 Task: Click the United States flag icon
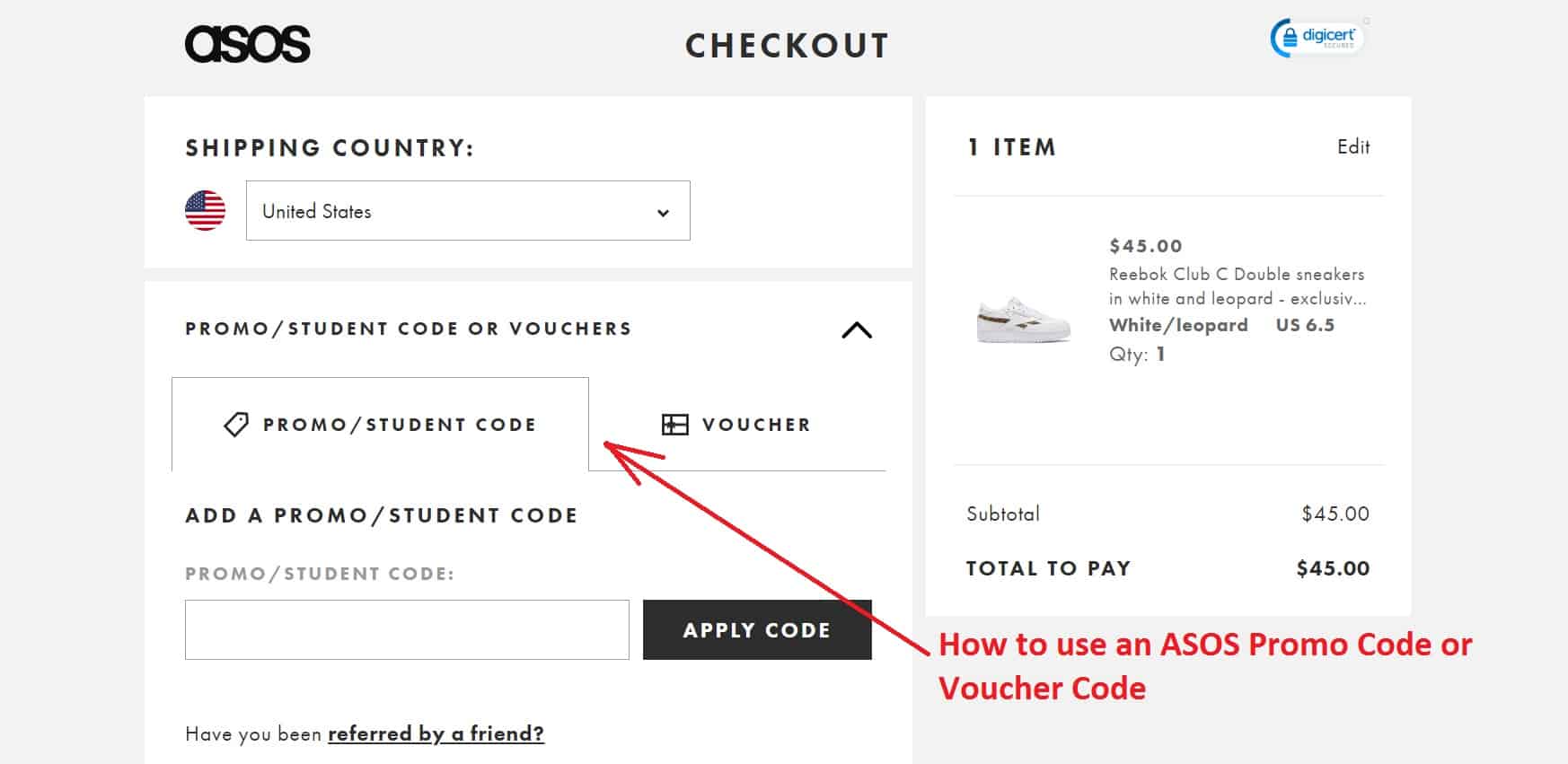(x=205, y=211)
